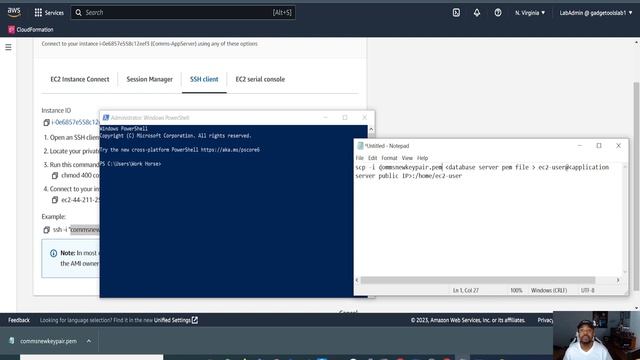The image size is (640, 360).
Task: Open Notepad Edit menu
Action: click(x=373, y=158)
